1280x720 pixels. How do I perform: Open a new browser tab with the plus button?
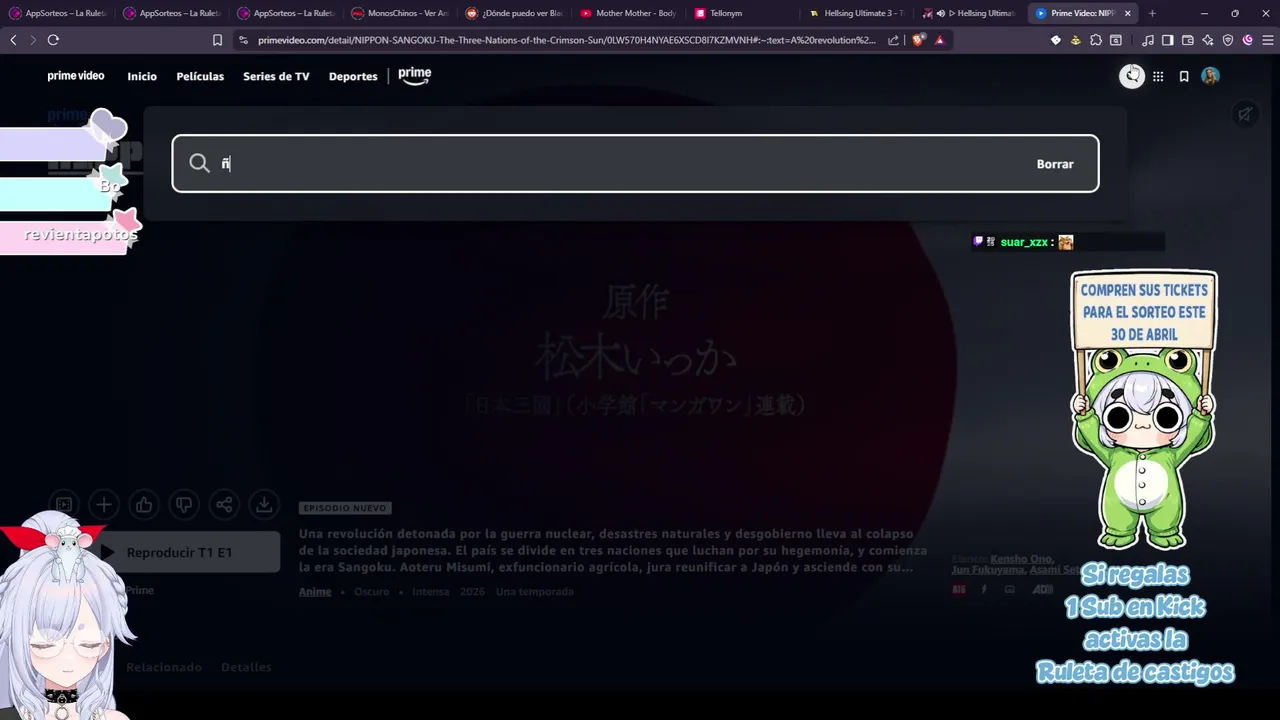[1152, 13]
